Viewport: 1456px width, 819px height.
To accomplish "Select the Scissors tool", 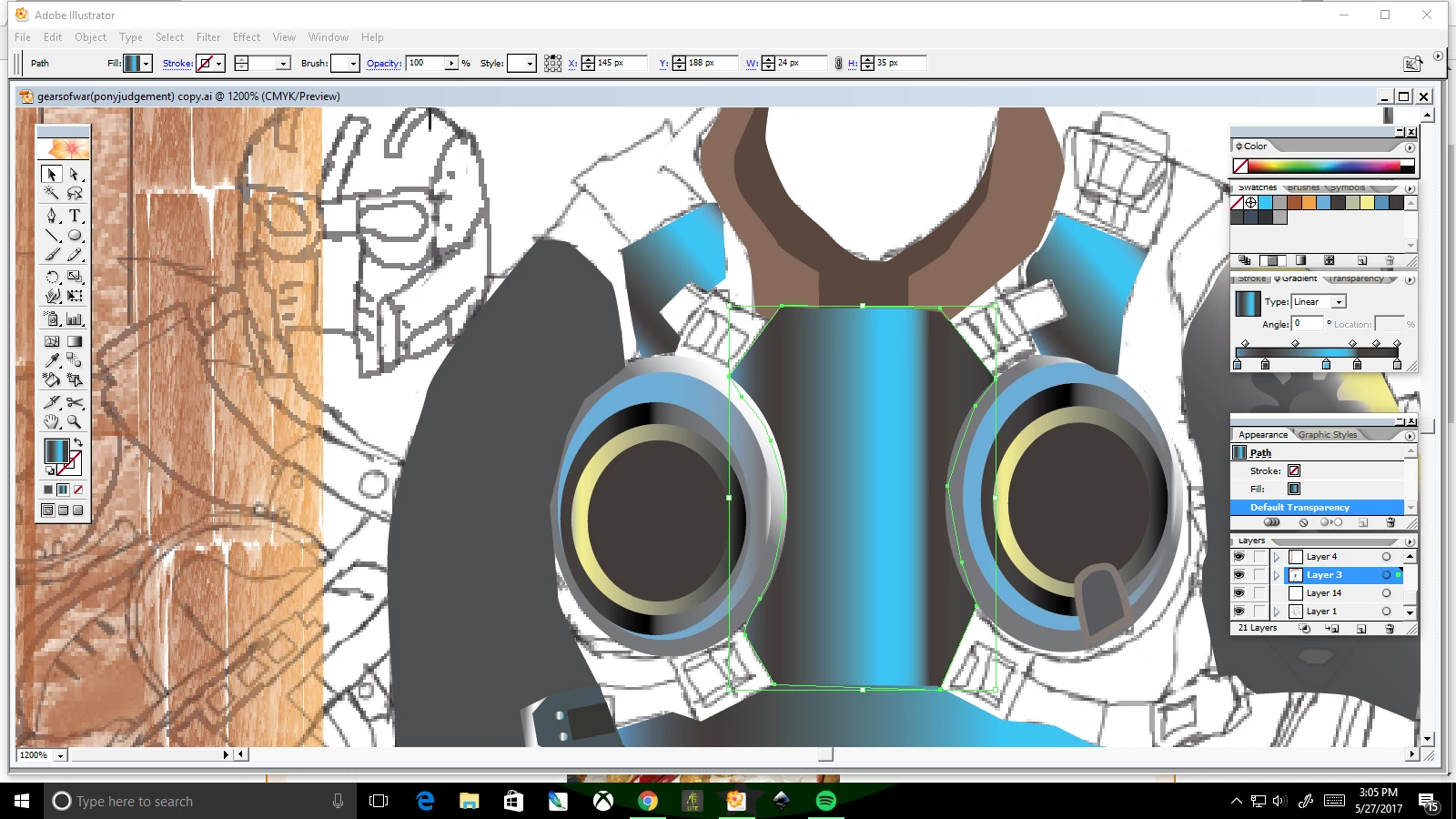I will 75,402.
